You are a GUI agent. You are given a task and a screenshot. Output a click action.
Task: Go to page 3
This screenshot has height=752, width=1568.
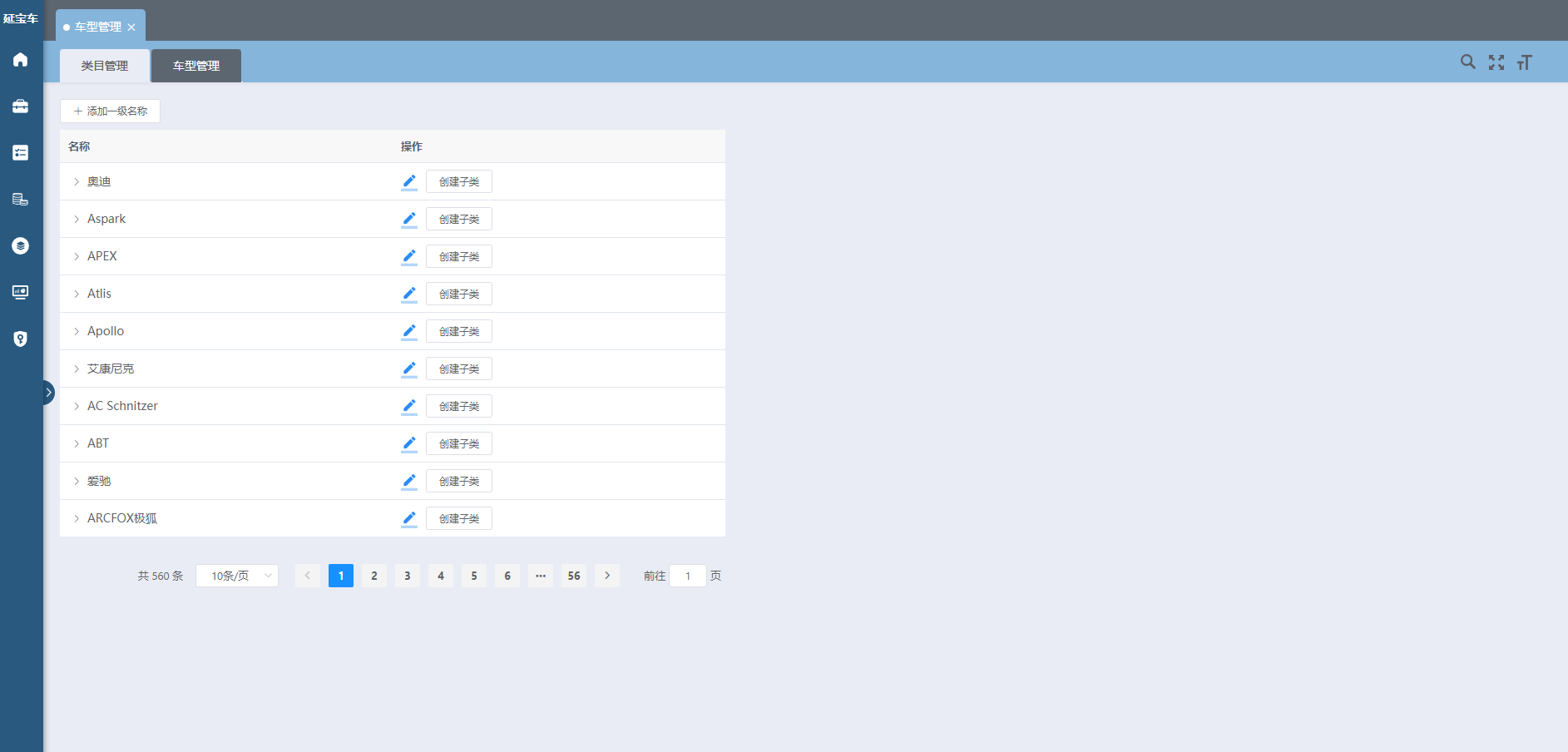pos(408,576)
